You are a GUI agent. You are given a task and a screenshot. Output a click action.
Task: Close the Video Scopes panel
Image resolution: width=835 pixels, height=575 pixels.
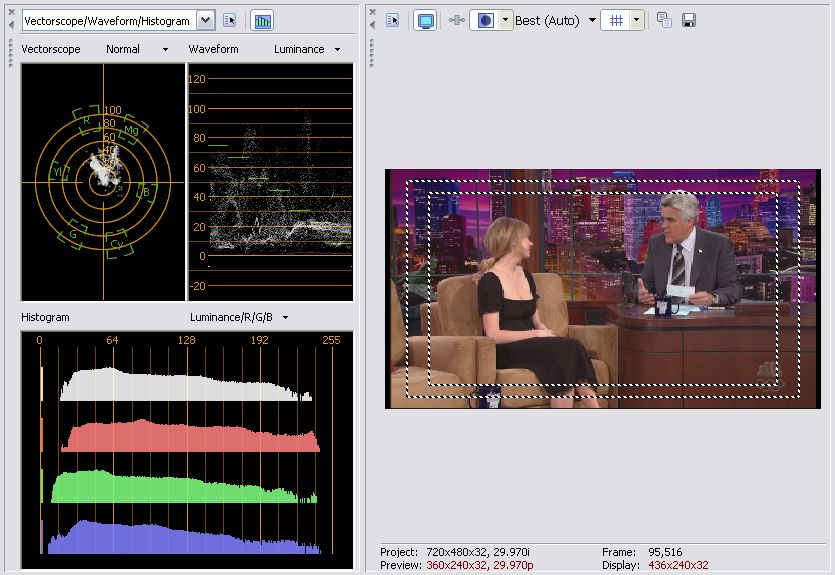click(x=11, y=12)
